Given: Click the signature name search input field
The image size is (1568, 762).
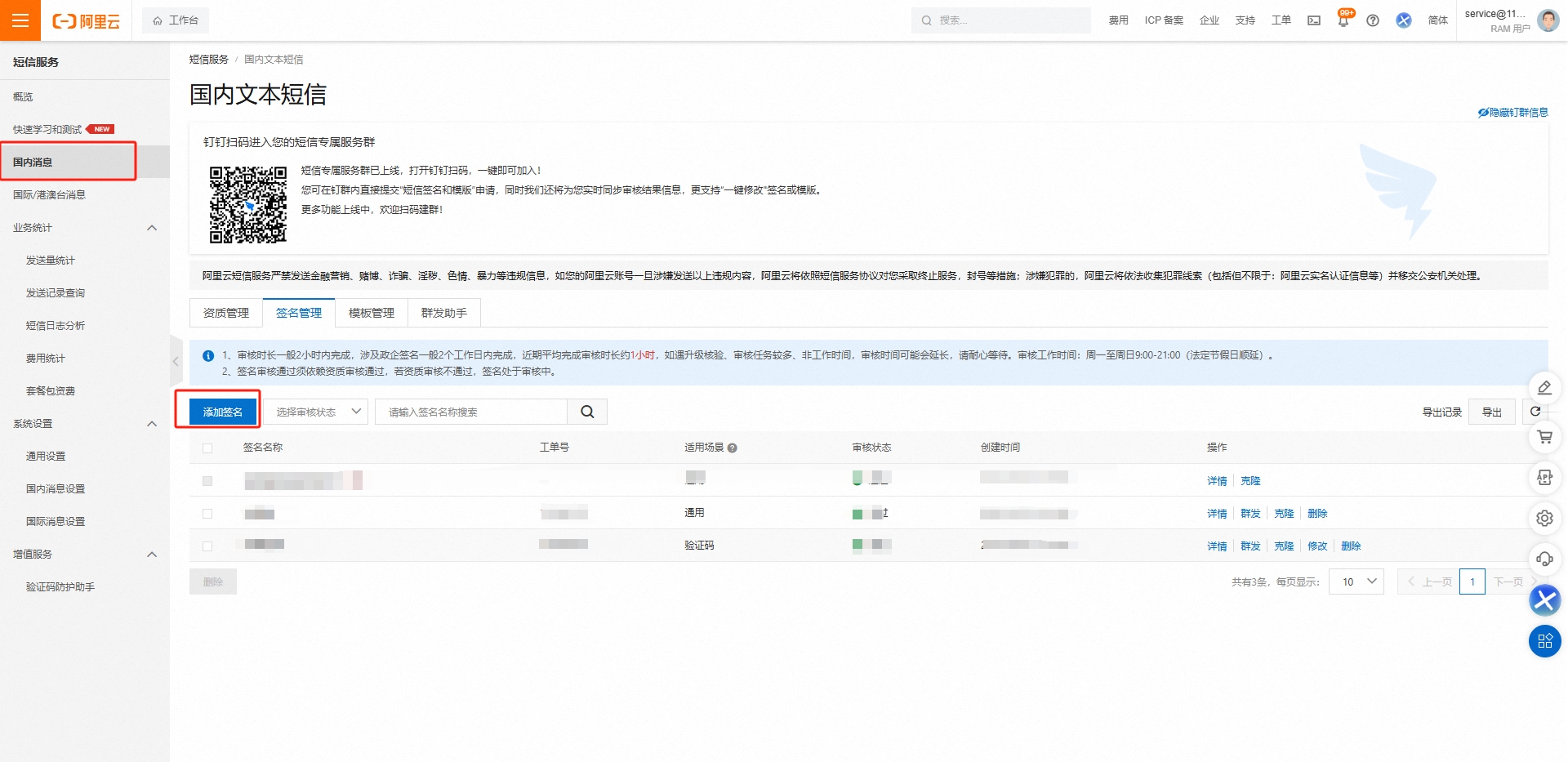Looking at the screenshot, I should click(471, 412).
